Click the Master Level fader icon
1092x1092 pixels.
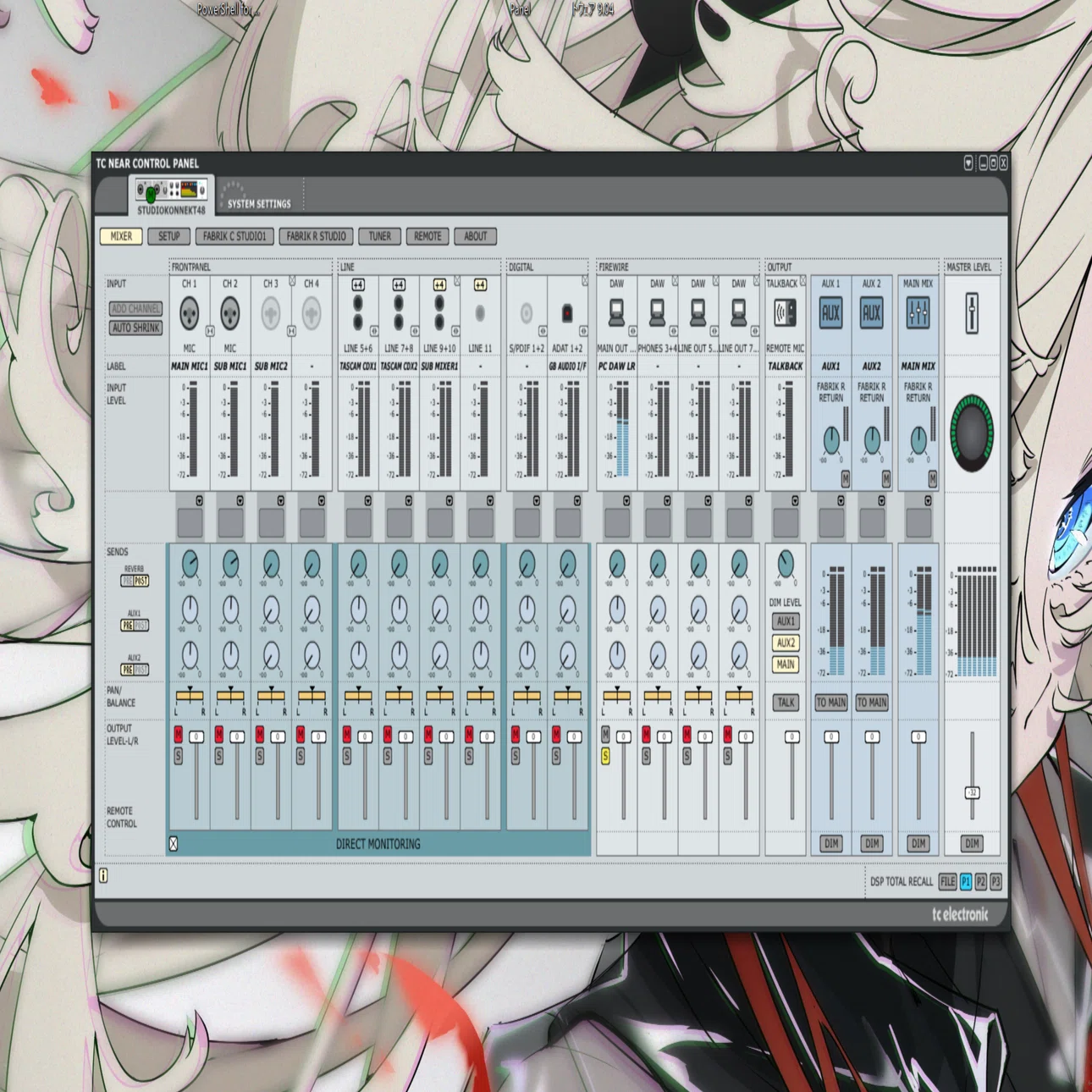[x=972, y=313]
